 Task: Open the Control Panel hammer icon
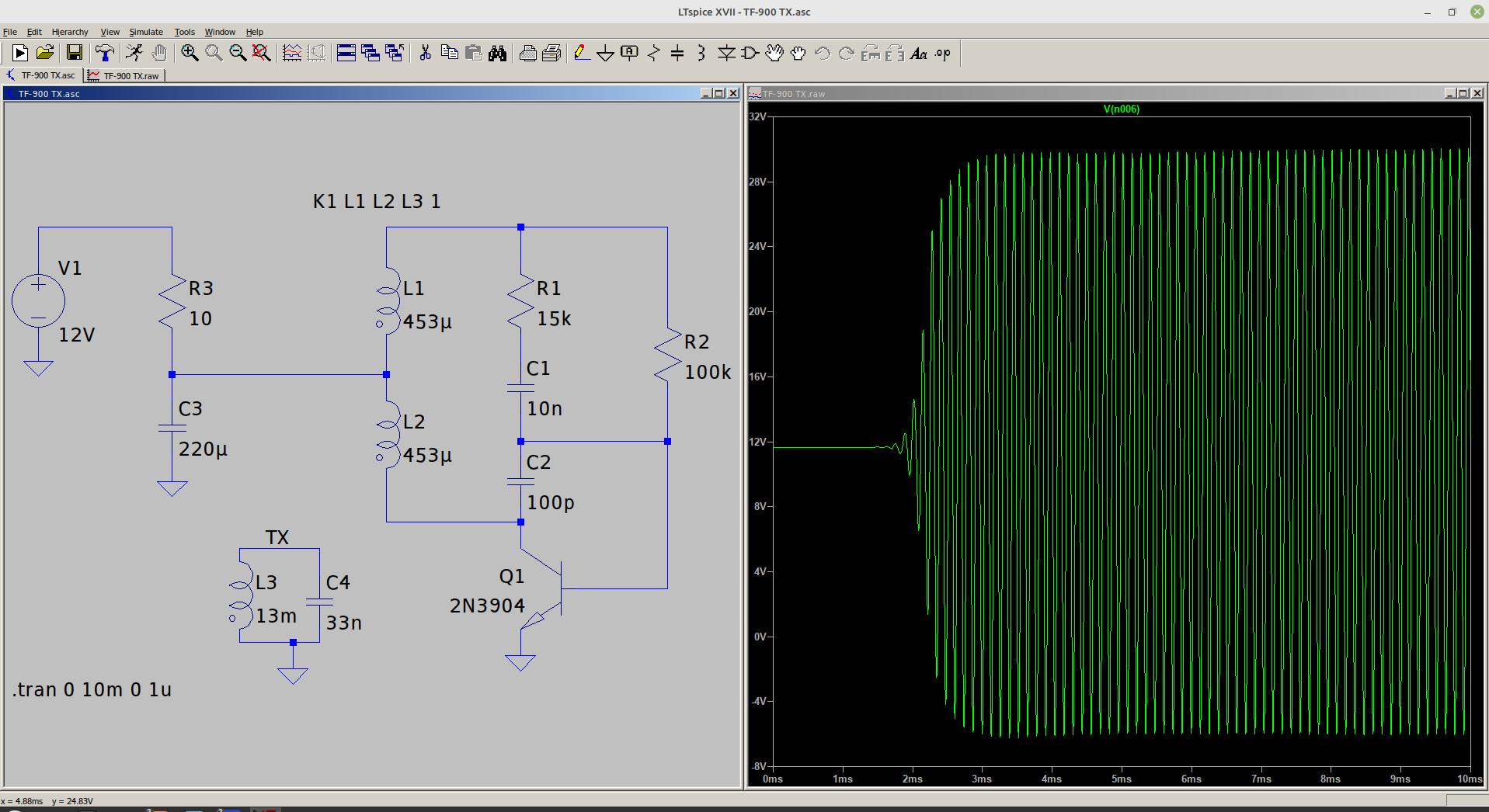(104, 53)
